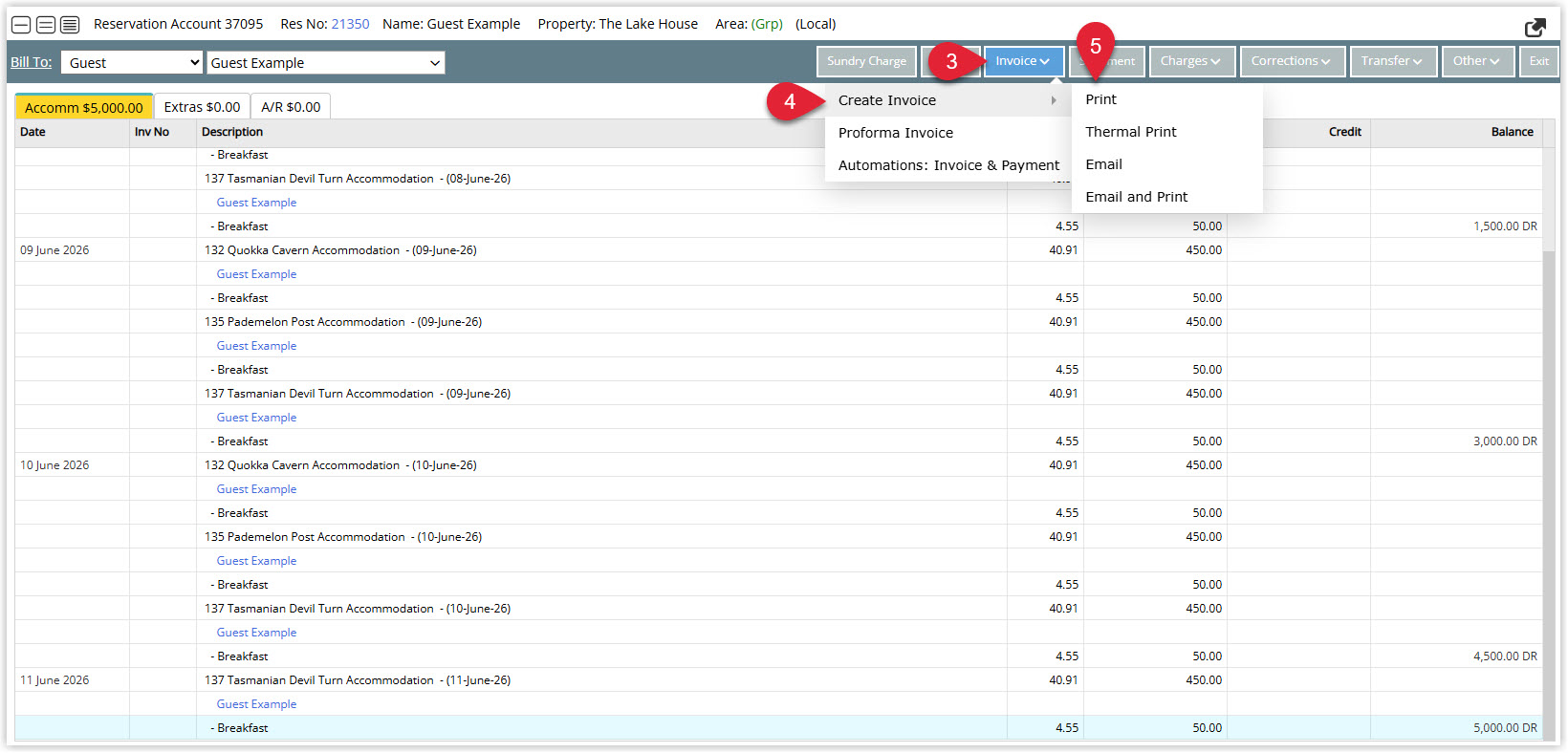Open the Accomm $5,000.00 tab
The image size is (1568, 753).
click(x=84, y=107)
